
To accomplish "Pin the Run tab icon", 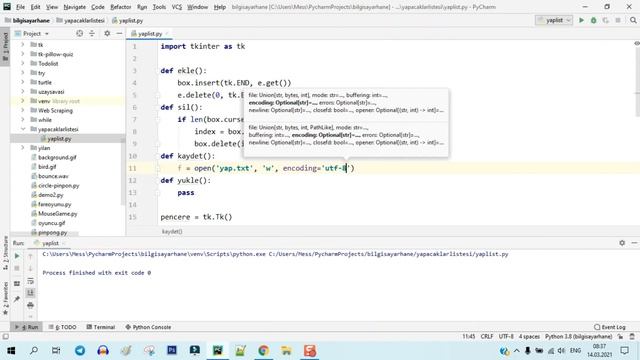I will click(x=17, y=299).
